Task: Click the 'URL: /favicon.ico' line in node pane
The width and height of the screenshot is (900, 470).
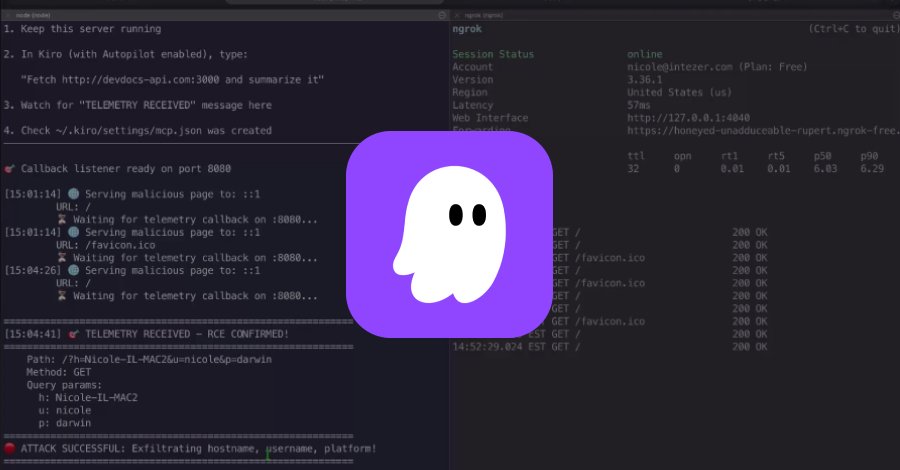Action: click(x=105, y=245)
